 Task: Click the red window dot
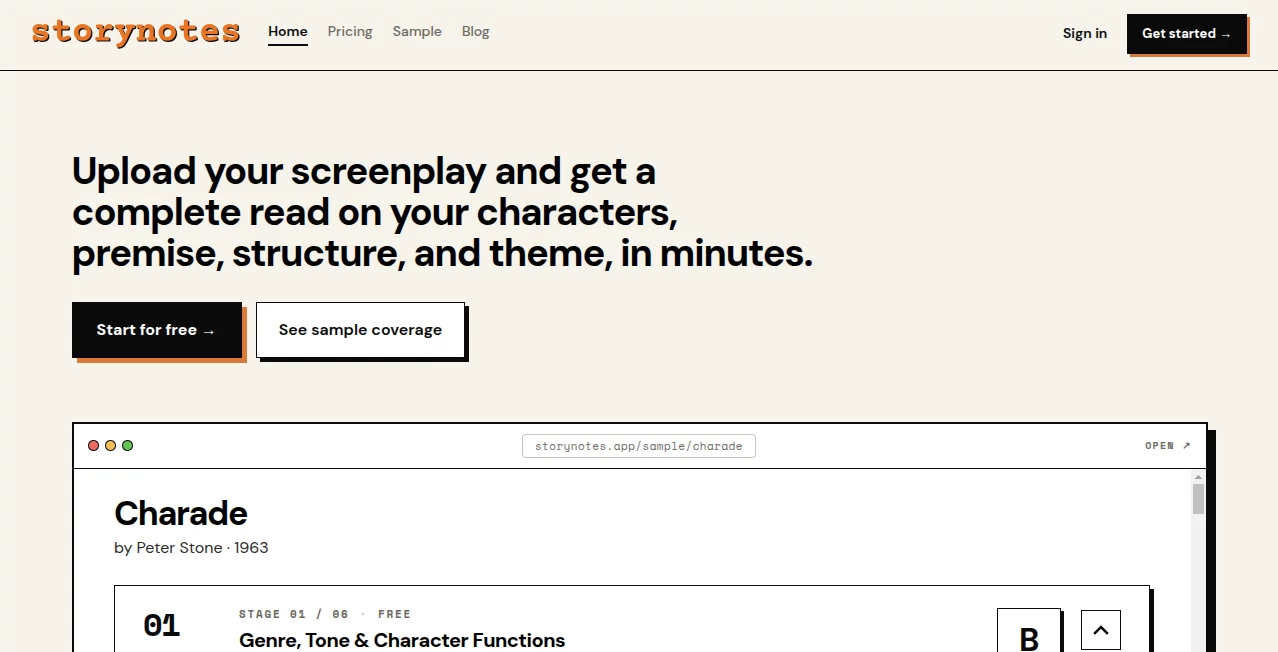[x=94, y=446]
